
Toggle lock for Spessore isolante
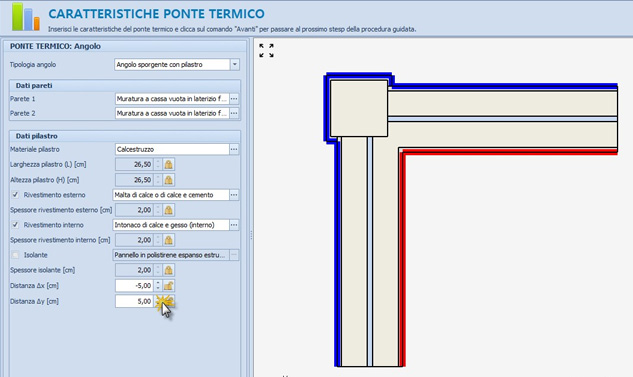(x=168, y=270)
